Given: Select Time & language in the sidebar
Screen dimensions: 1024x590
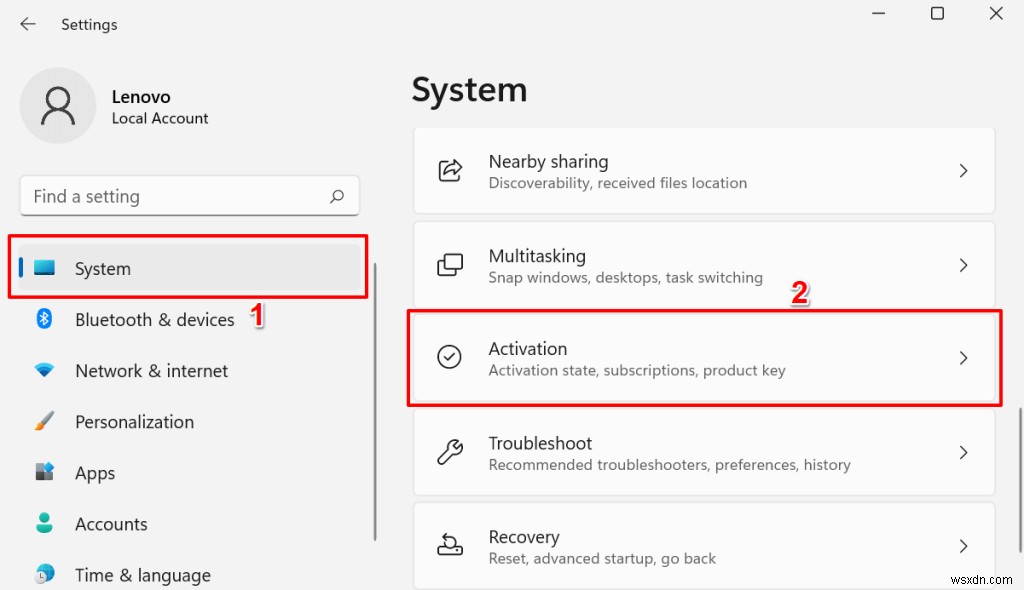Looking at the screenshot, I should (x=143, y=574).
